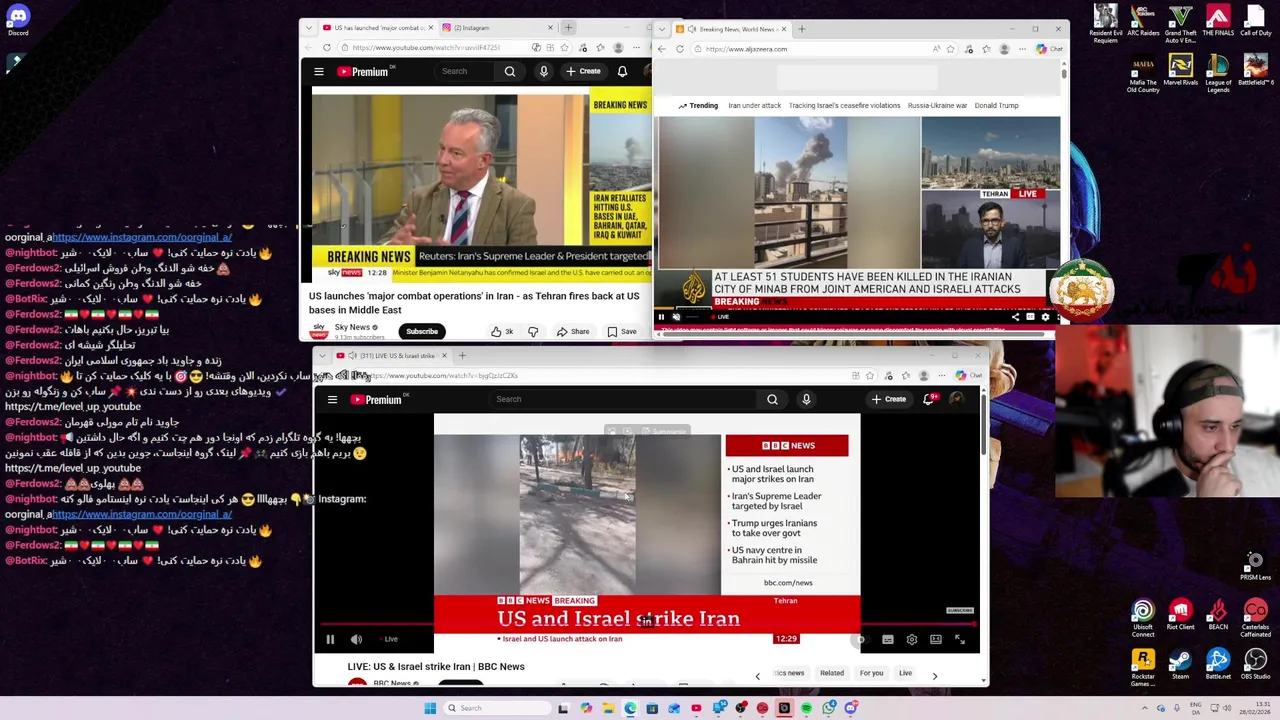Go back in Al Jazeera browser window
1280x720 pixels.
(662, 49)
